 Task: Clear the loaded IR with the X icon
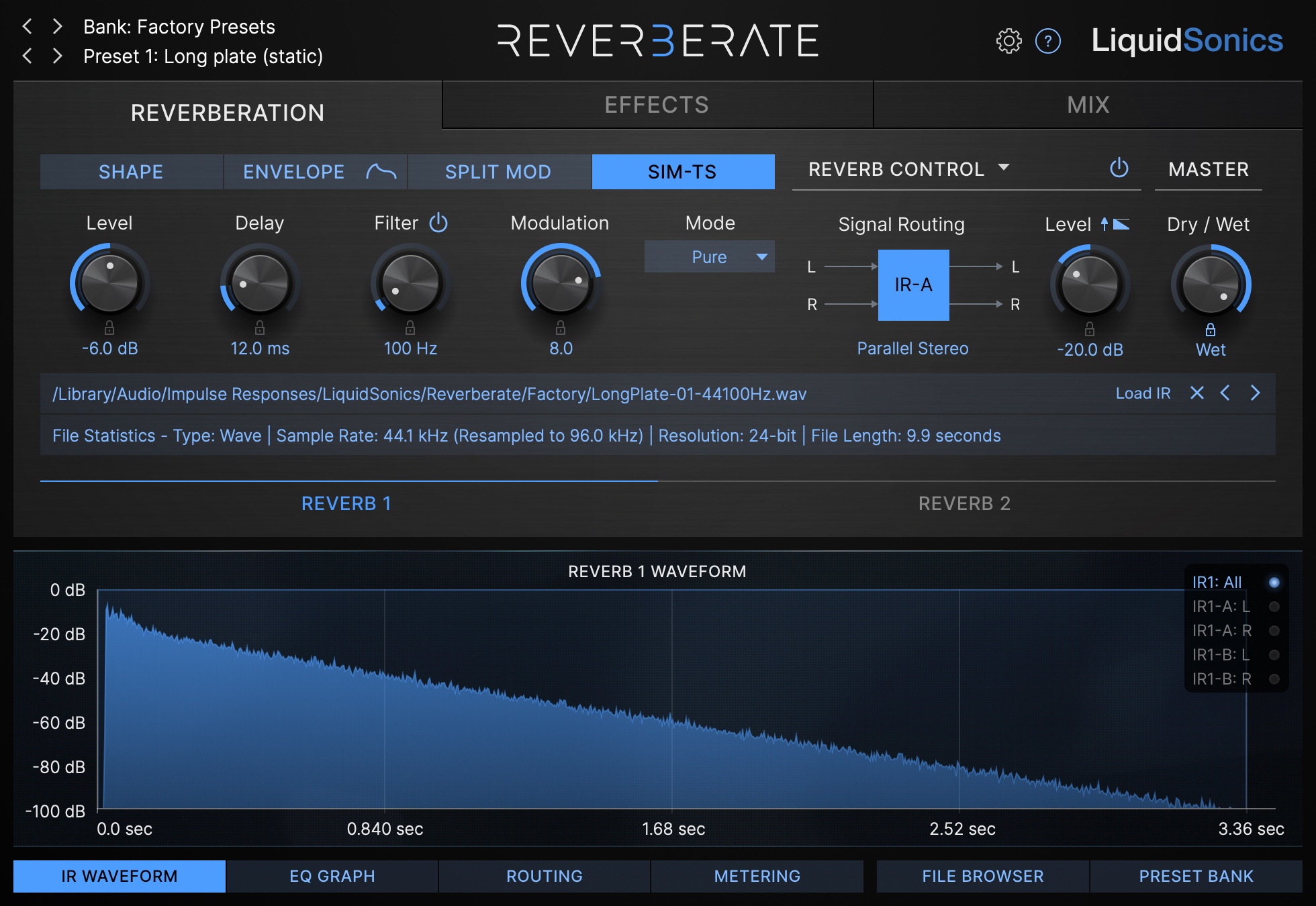pos(1197,394)
